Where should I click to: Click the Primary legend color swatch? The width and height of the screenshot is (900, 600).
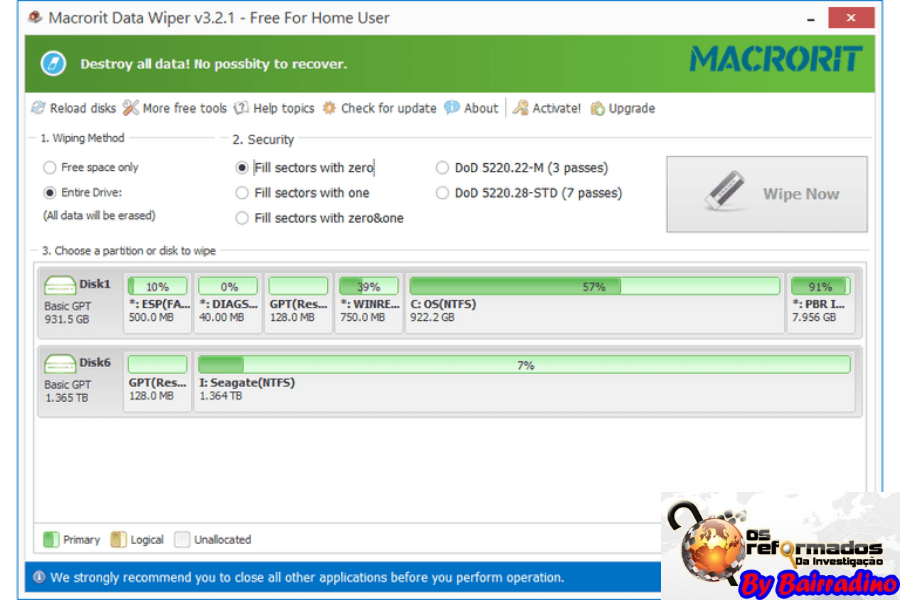(51, 539)
